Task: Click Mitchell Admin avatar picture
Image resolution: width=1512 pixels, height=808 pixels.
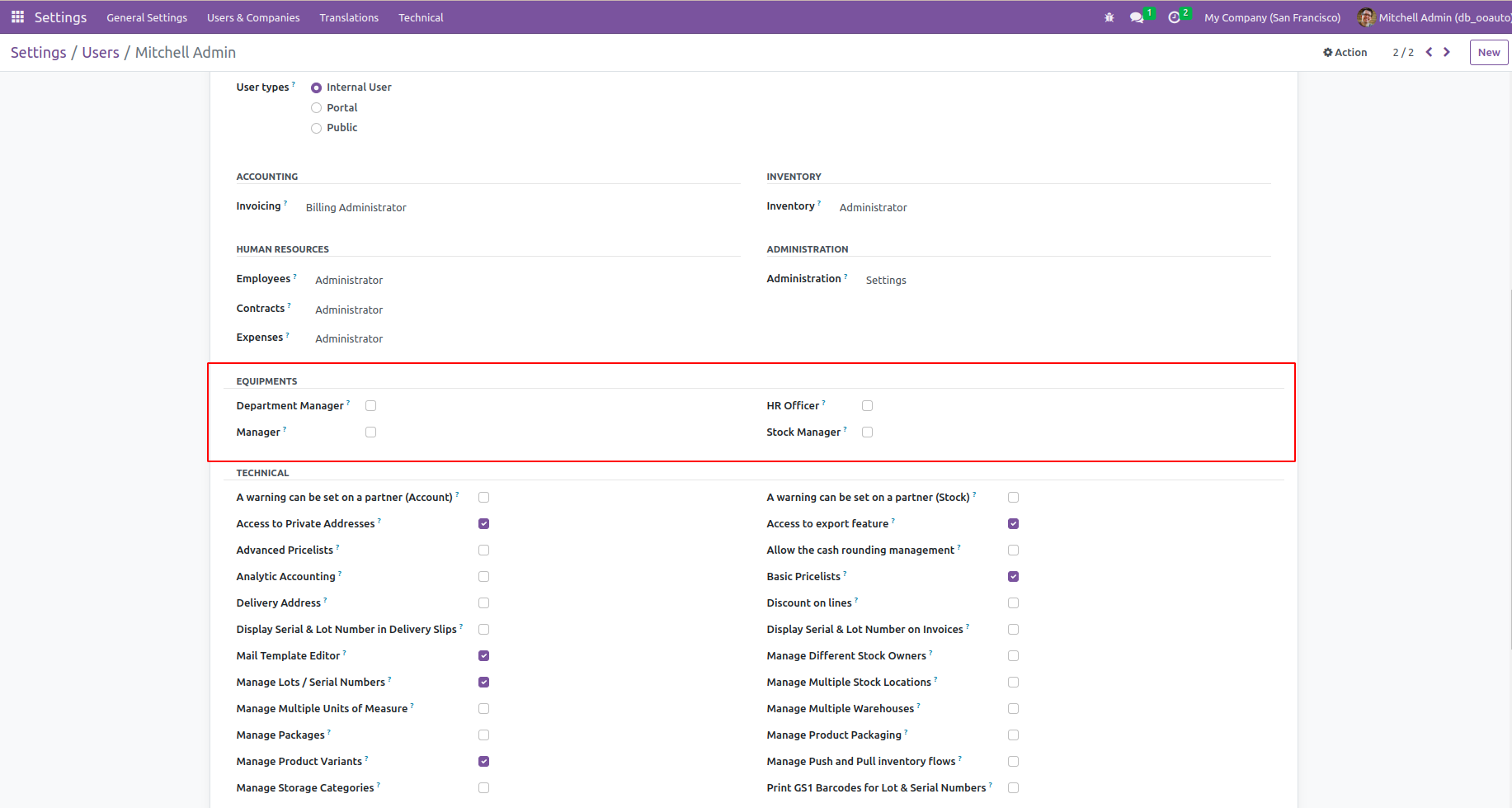Action: click(x=1366, y=17)
